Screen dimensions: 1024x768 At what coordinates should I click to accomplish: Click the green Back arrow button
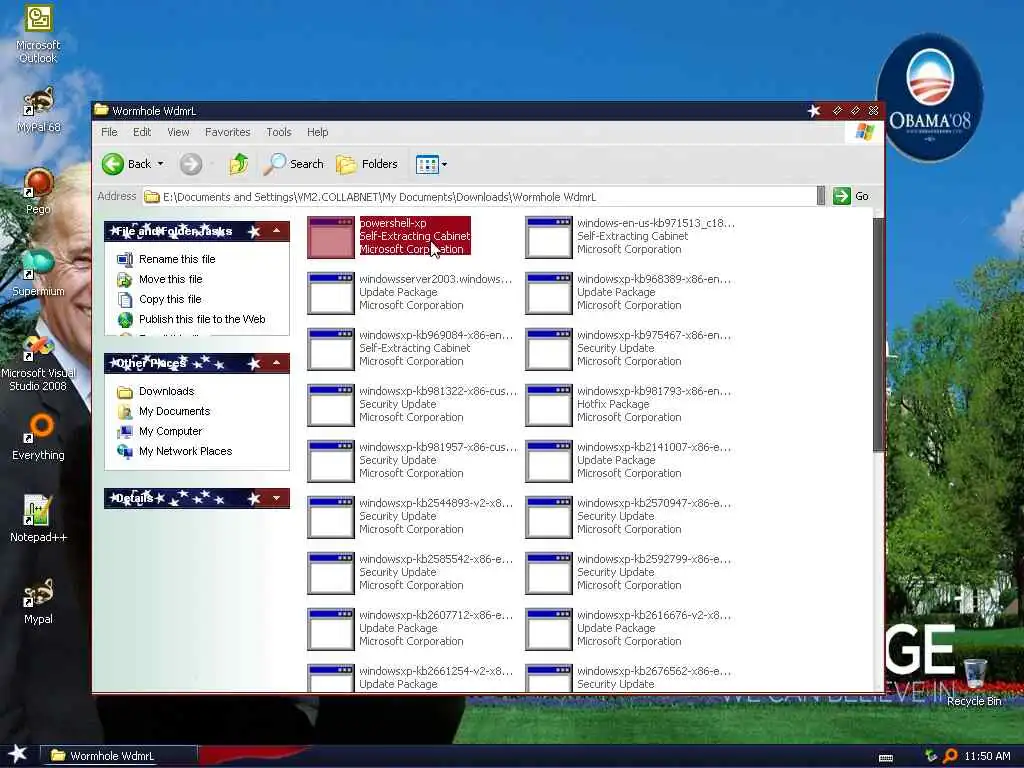(112, 164)
